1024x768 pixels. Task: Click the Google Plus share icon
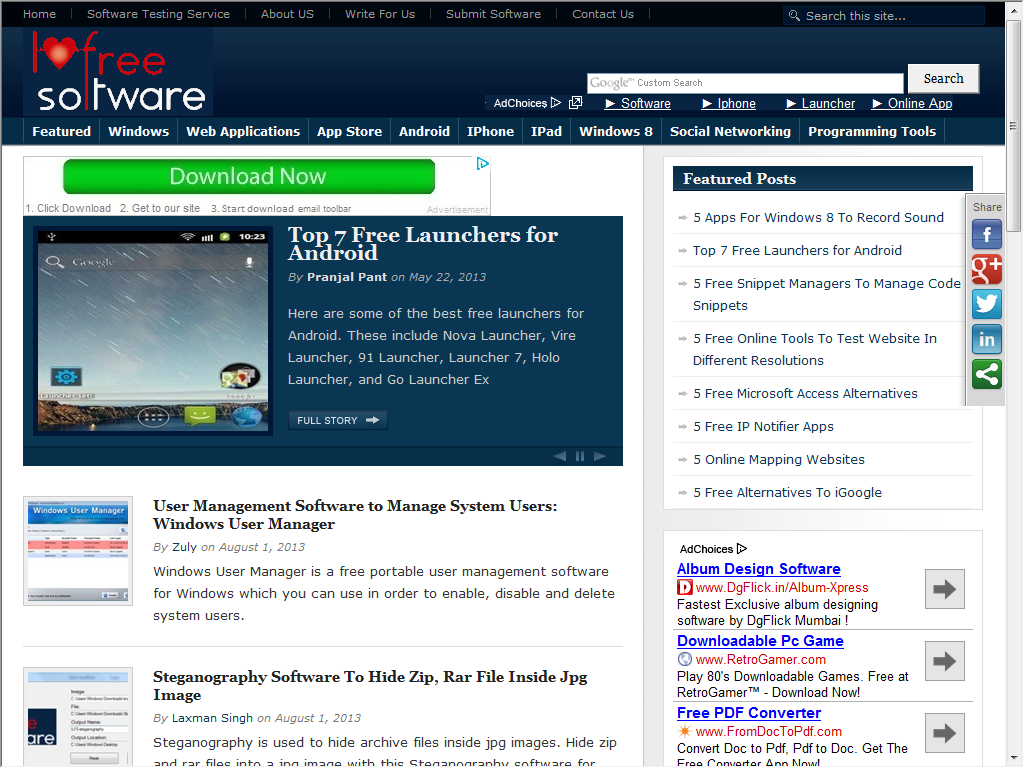click(986, 269)
